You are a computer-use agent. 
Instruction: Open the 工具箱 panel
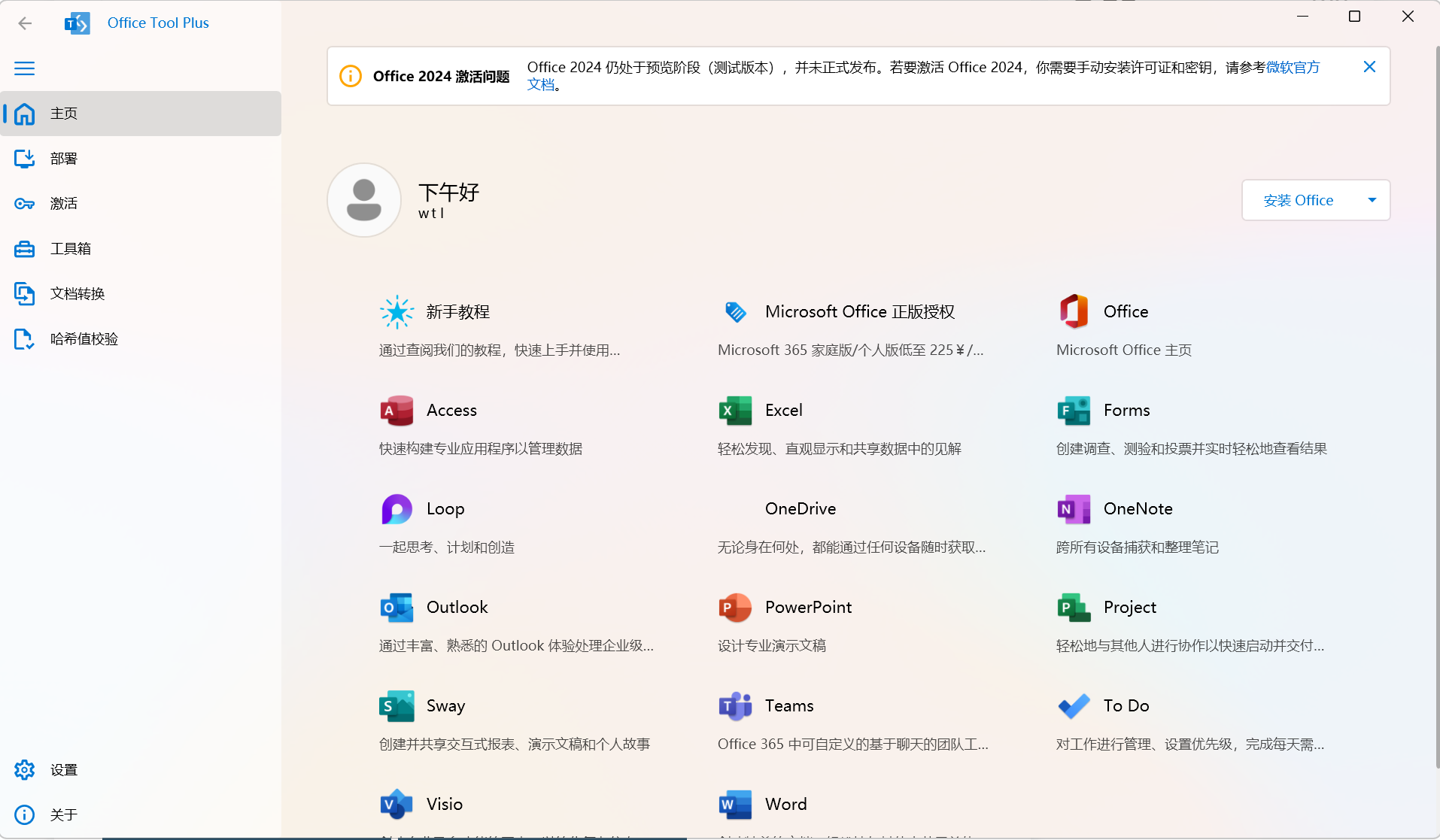(x=71, y=248)
